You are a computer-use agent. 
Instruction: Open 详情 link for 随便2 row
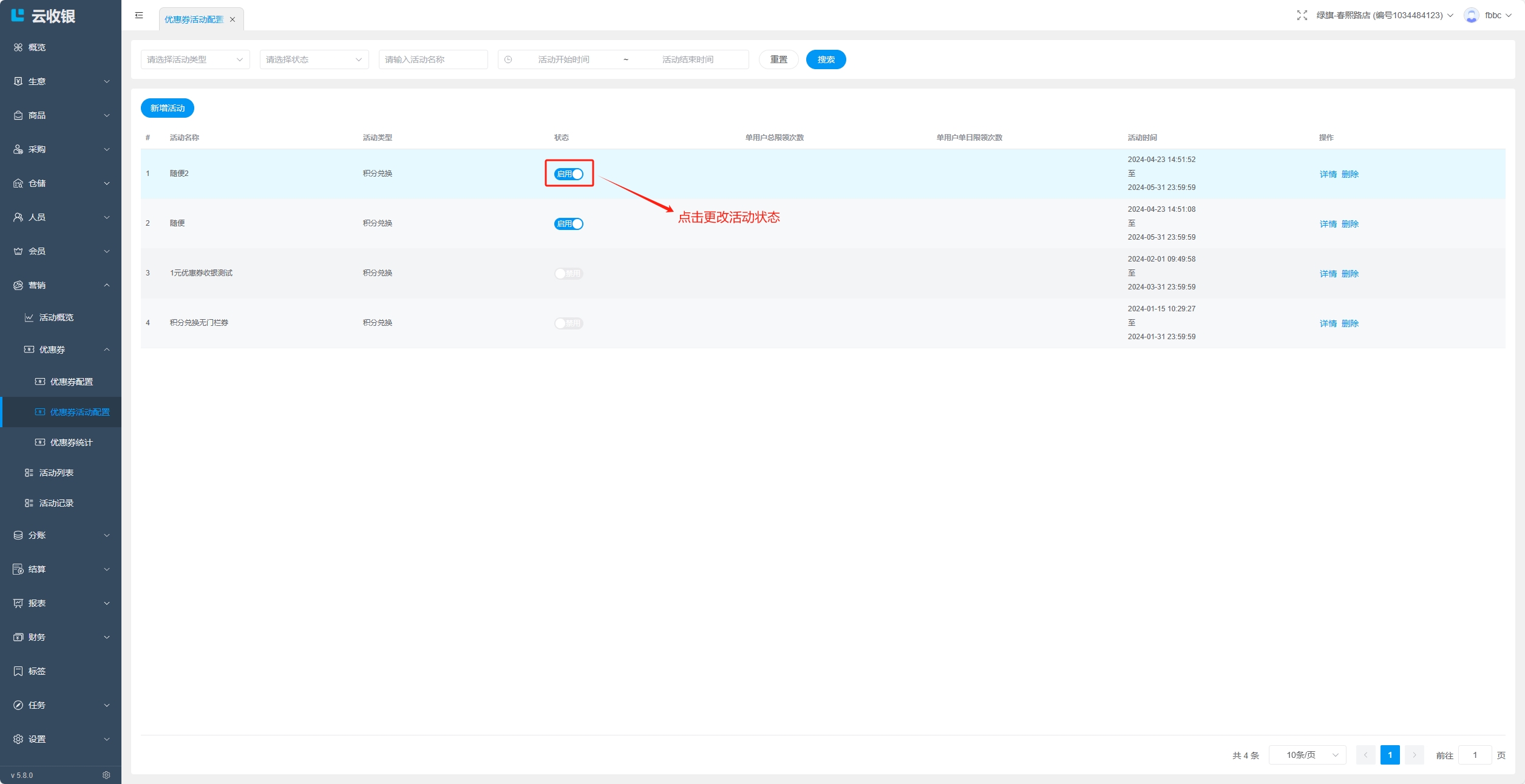[x=1328, y=174]
